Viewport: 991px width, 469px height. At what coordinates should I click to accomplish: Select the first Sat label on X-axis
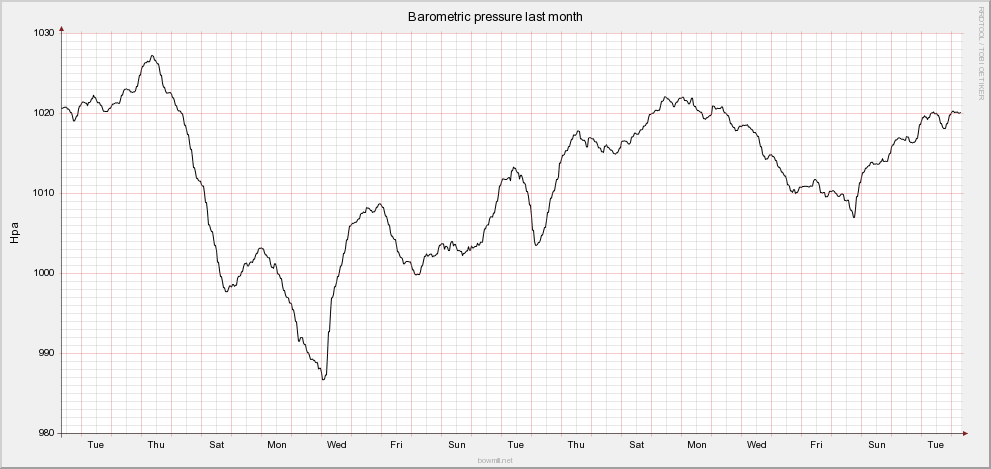pos(217,444)
